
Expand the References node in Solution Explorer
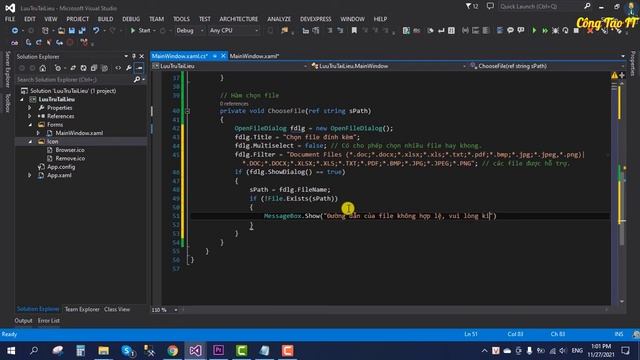30,116
